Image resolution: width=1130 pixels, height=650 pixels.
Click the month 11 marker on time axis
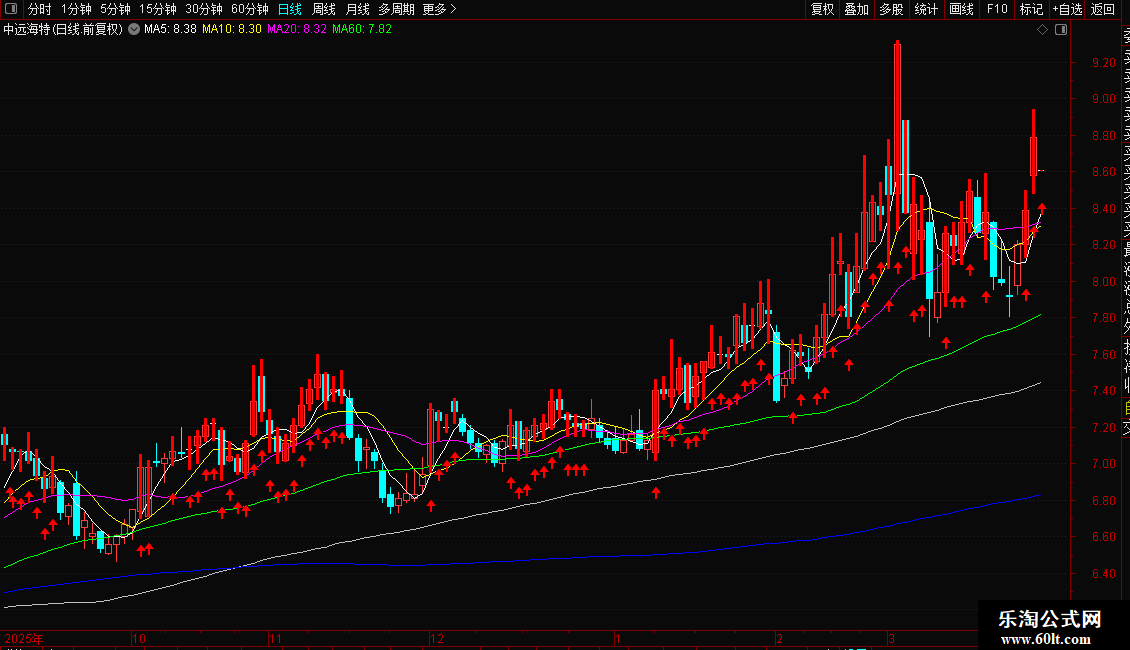tap(275, 638)
